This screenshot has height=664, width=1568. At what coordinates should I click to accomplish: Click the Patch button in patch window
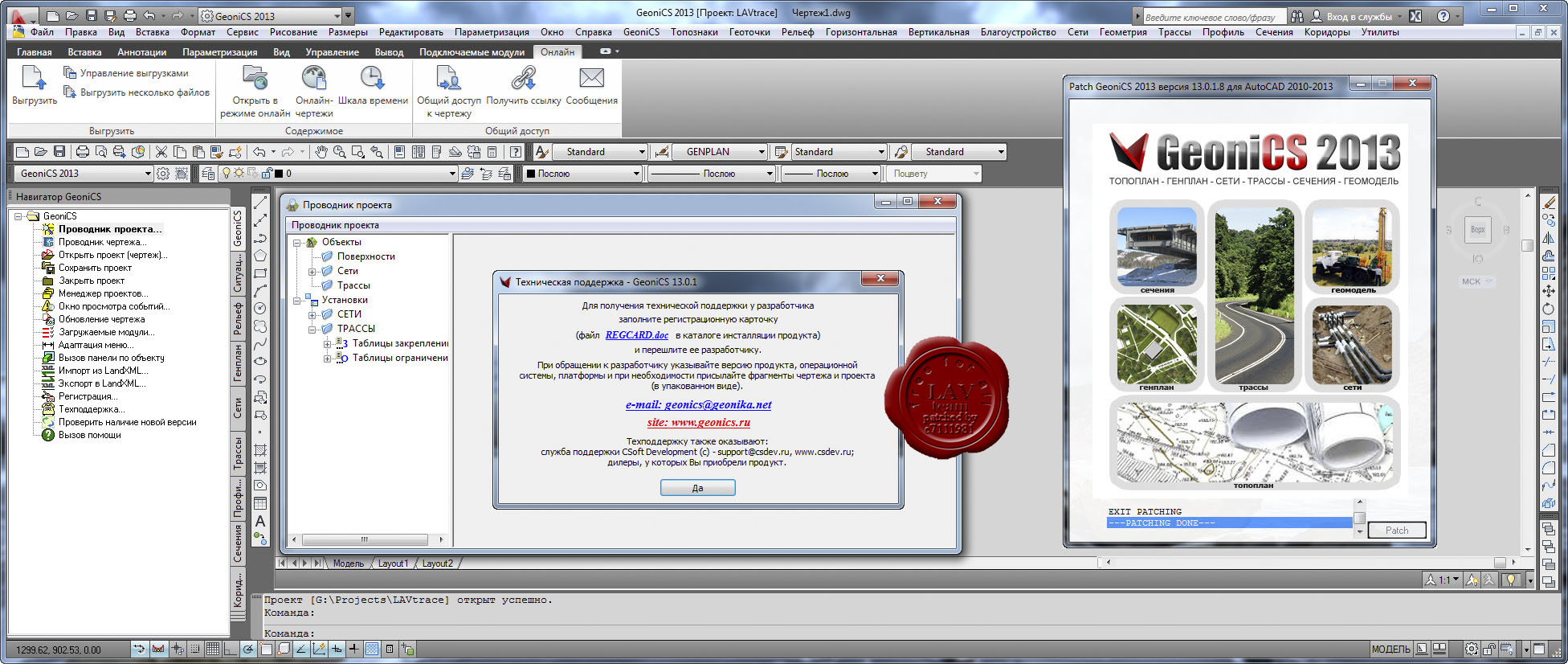[1396, 531]
